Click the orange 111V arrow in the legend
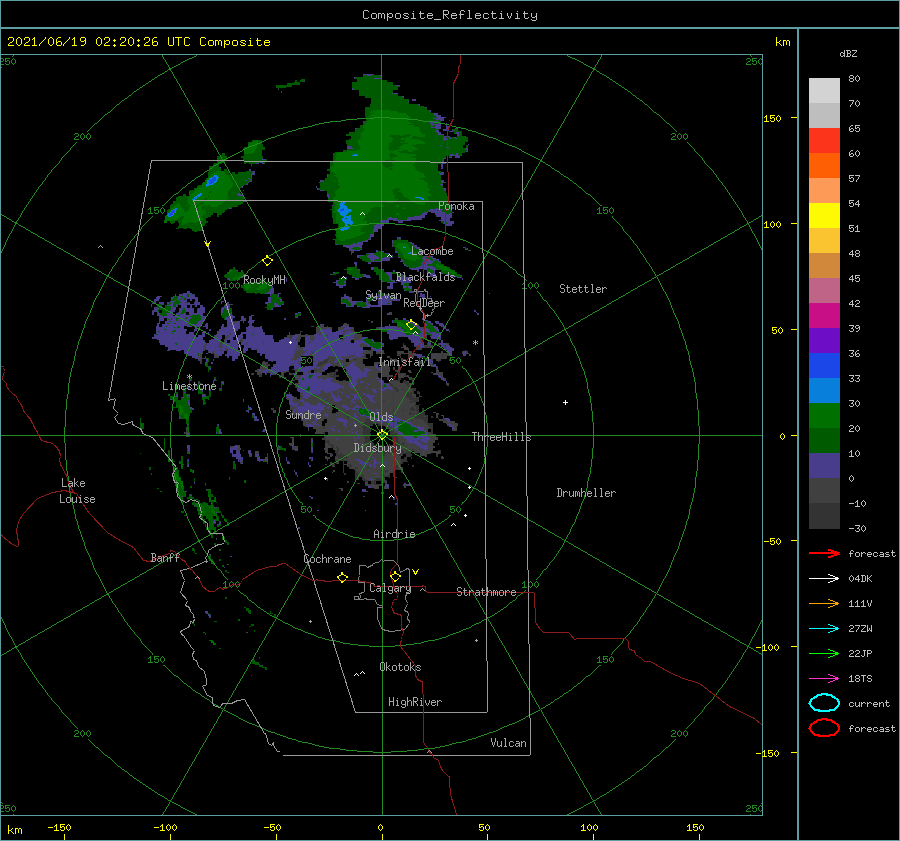 [824, 603]
